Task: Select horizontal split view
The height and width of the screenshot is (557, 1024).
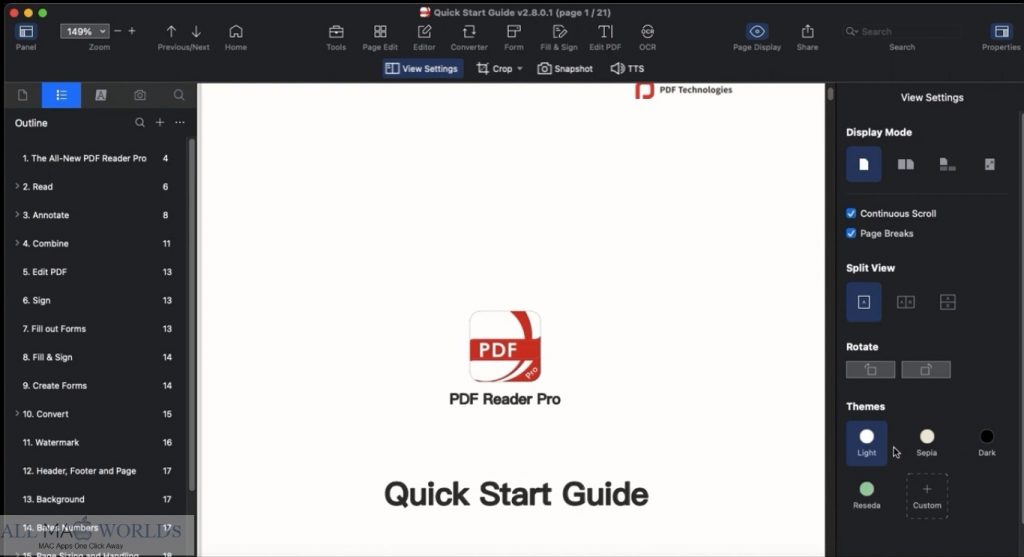Action: pos(948,302)
